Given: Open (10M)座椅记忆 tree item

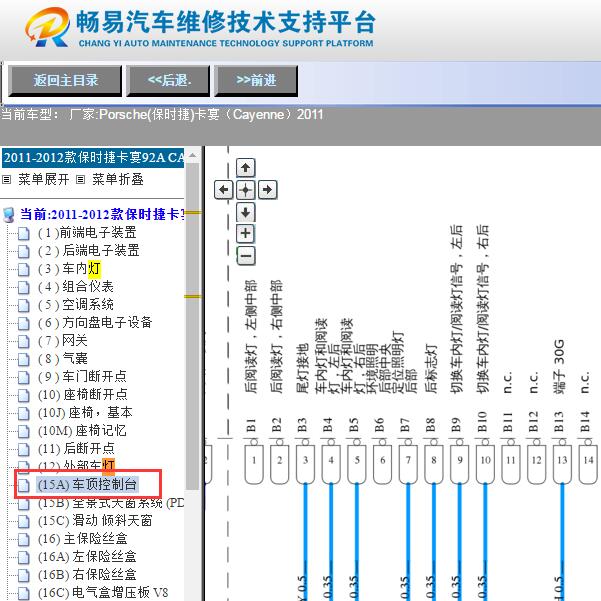Looking at the screenshot, I should (x=82, y=431).
